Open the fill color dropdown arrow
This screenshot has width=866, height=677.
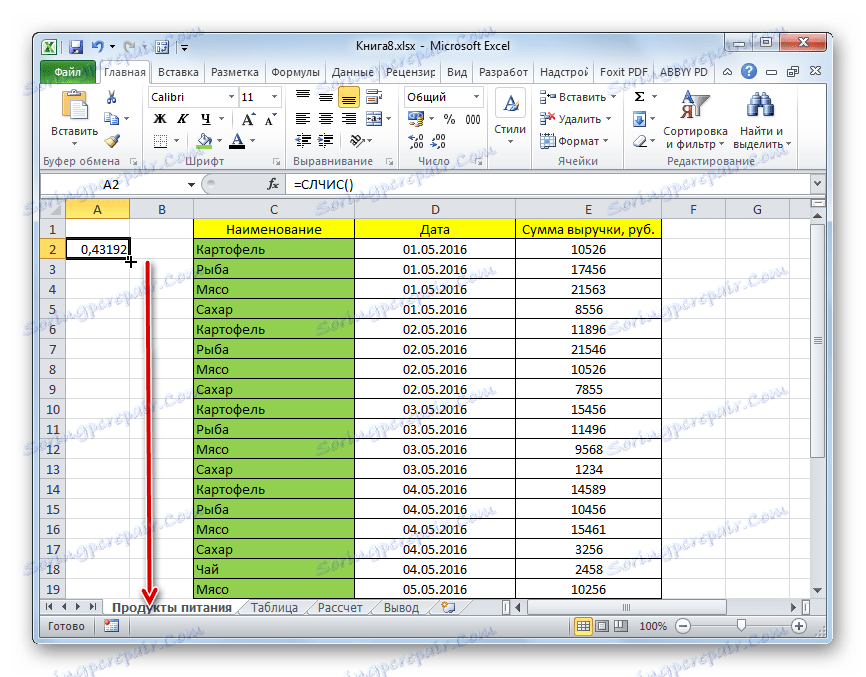coord(218,141)
